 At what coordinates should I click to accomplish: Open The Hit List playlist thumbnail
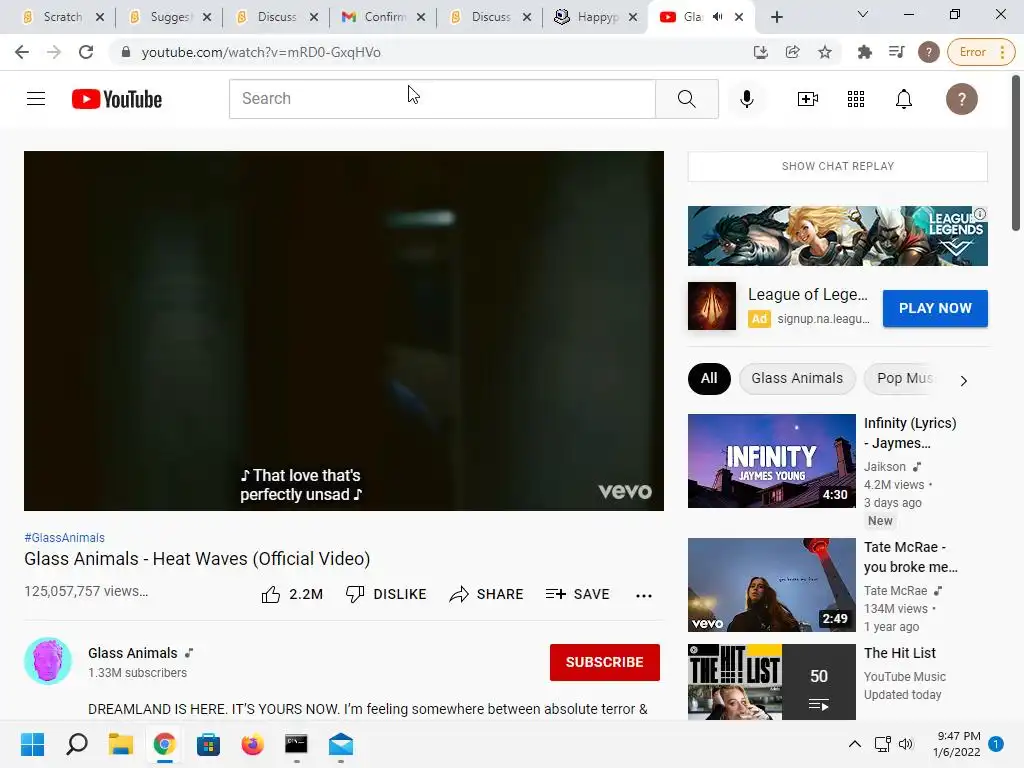pos(771,682)
